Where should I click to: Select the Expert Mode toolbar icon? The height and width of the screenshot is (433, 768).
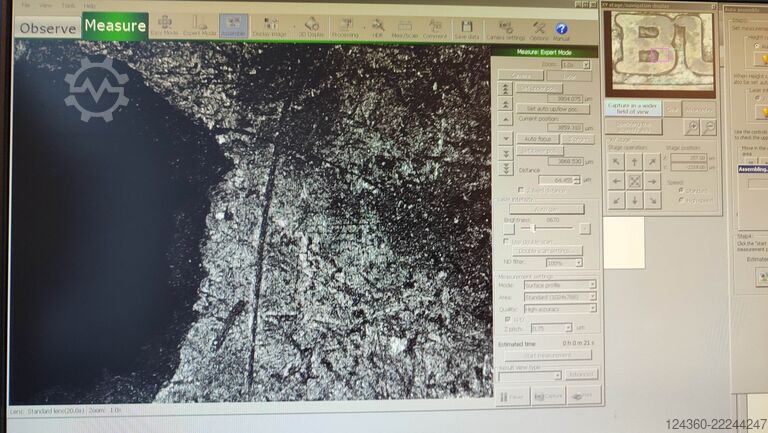point(200,25)
